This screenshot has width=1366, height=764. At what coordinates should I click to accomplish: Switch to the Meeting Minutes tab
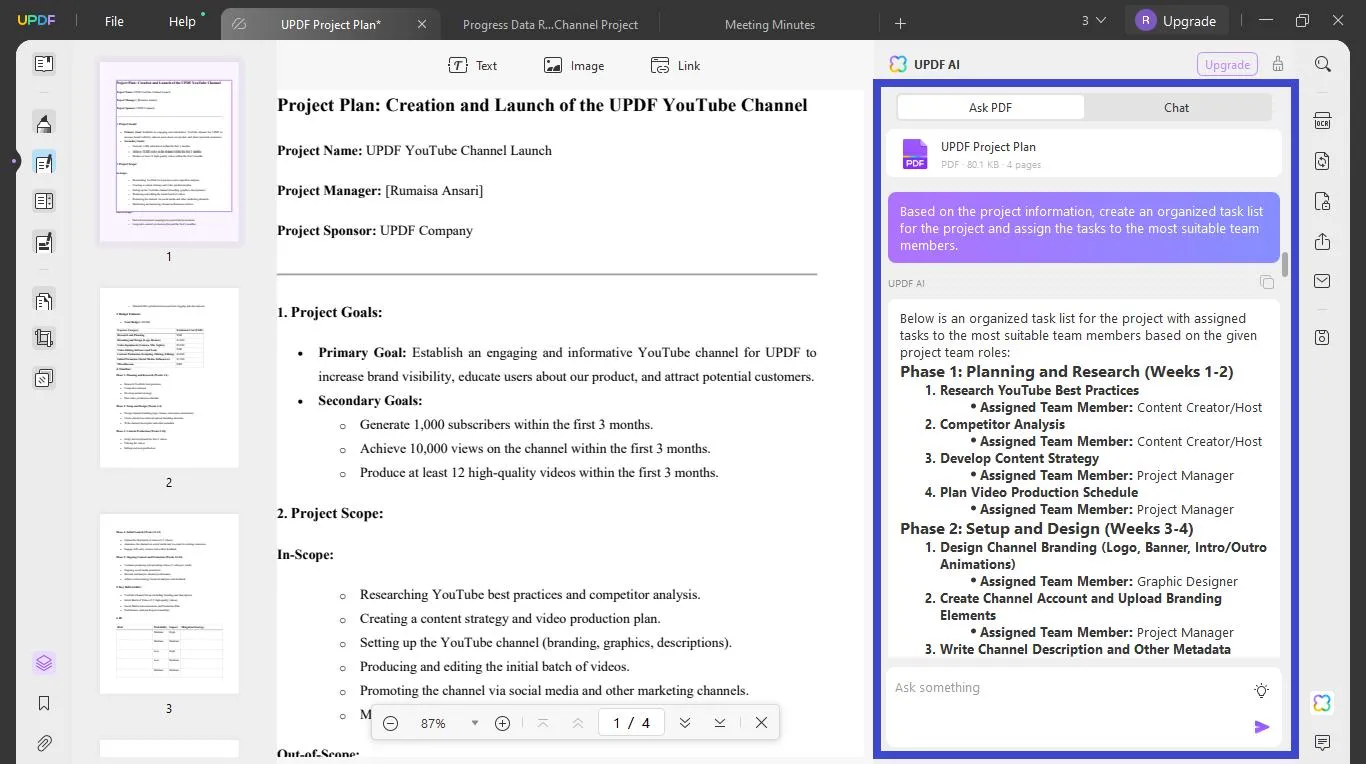769,23
